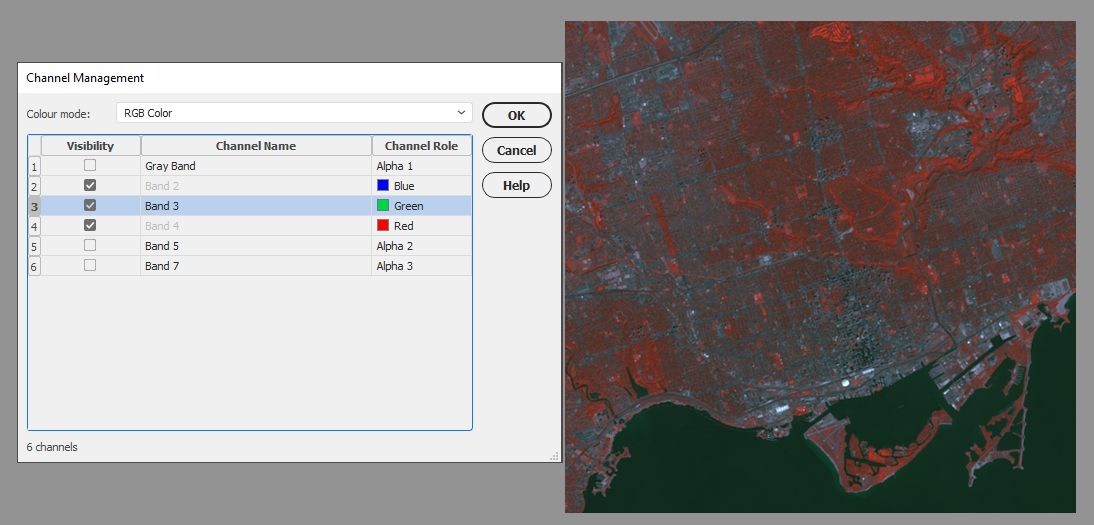
Task: Sort by Channel Role column header
Action: tap(421, 146)
